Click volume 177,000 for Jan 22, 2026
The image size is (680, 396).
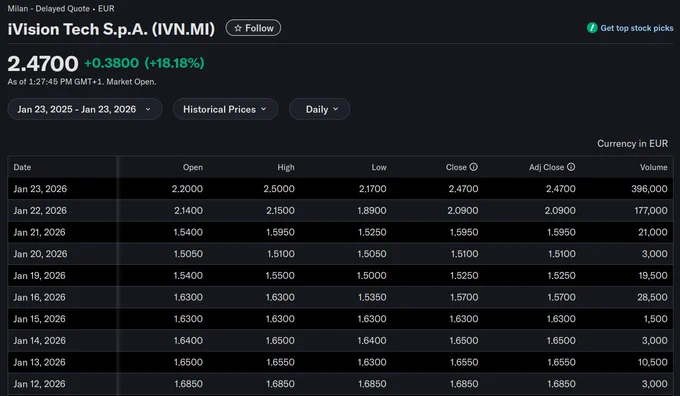[651, 210]
